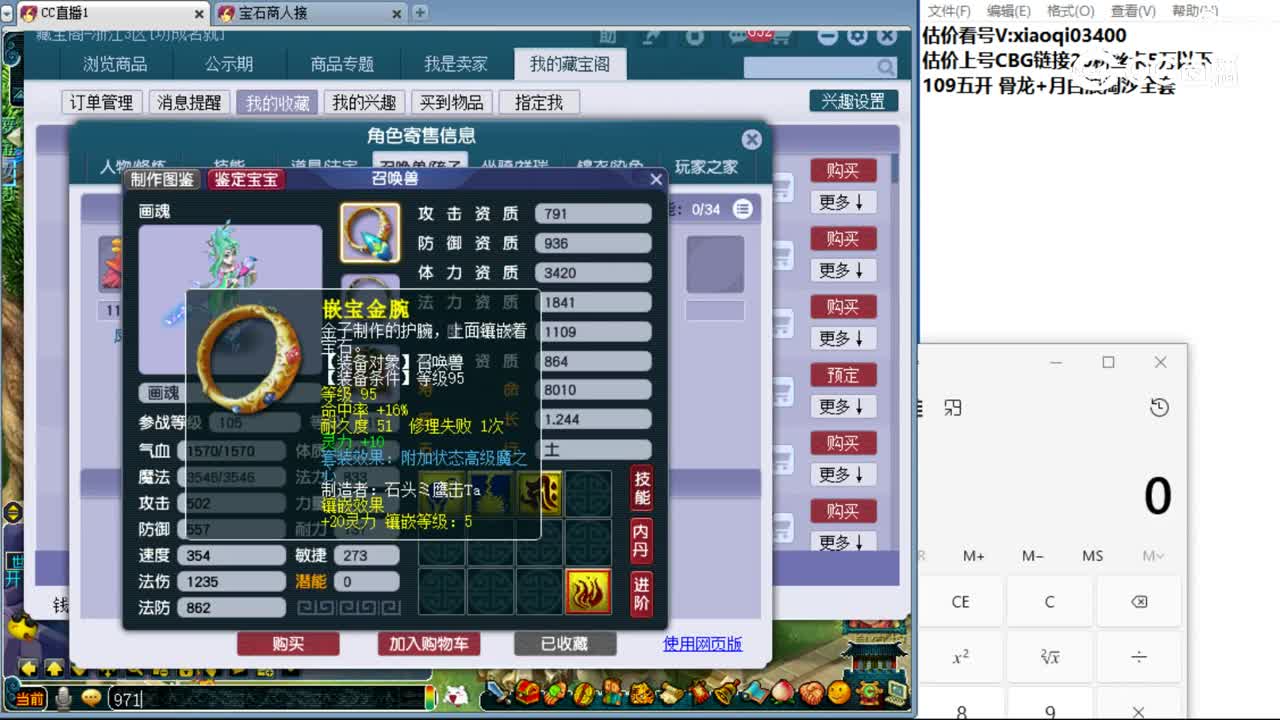Click the chat input field showing 971
The height and width of the screenshot is (720, 1280).
[x=265, y=699]
